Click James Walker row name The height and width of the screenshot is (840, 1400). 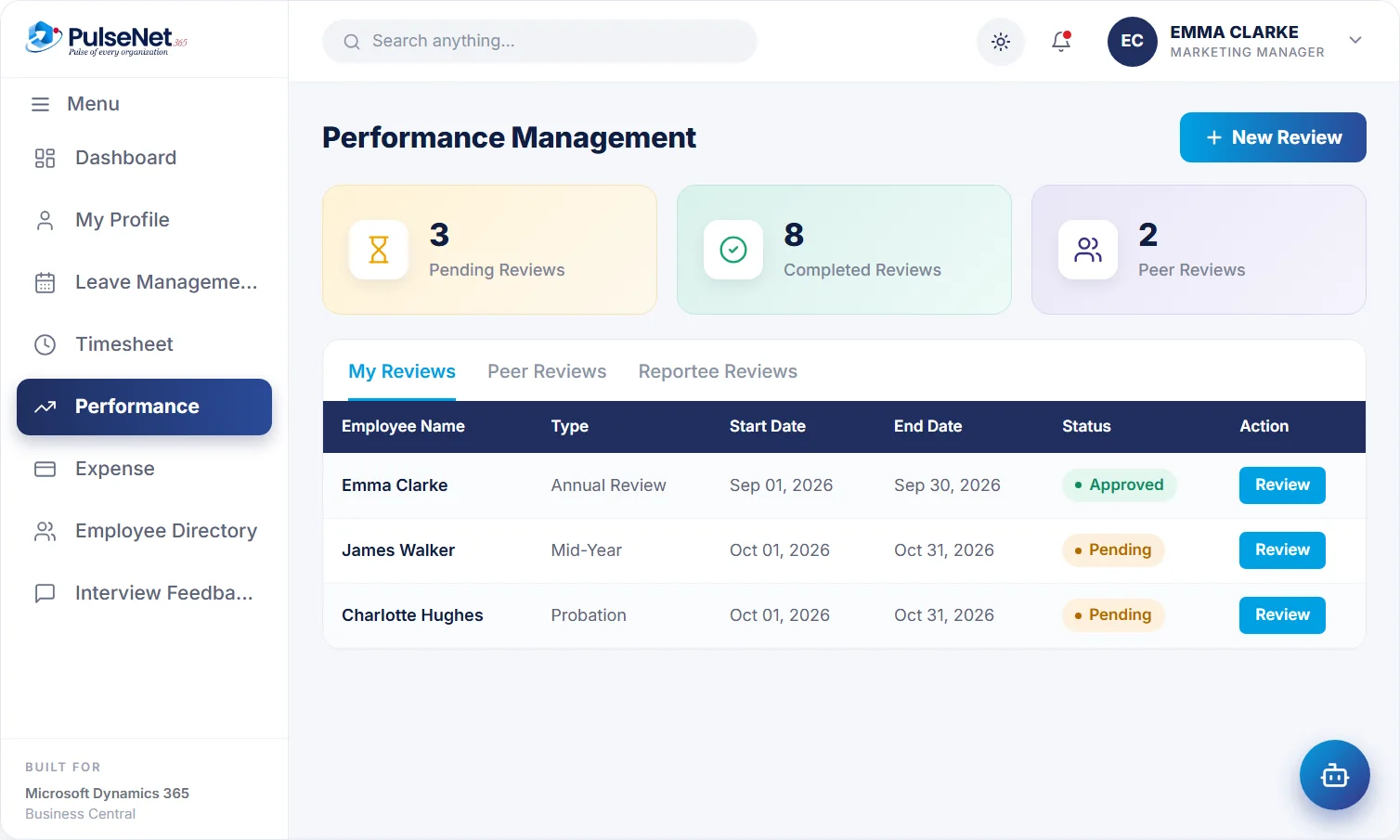point(398,550)
